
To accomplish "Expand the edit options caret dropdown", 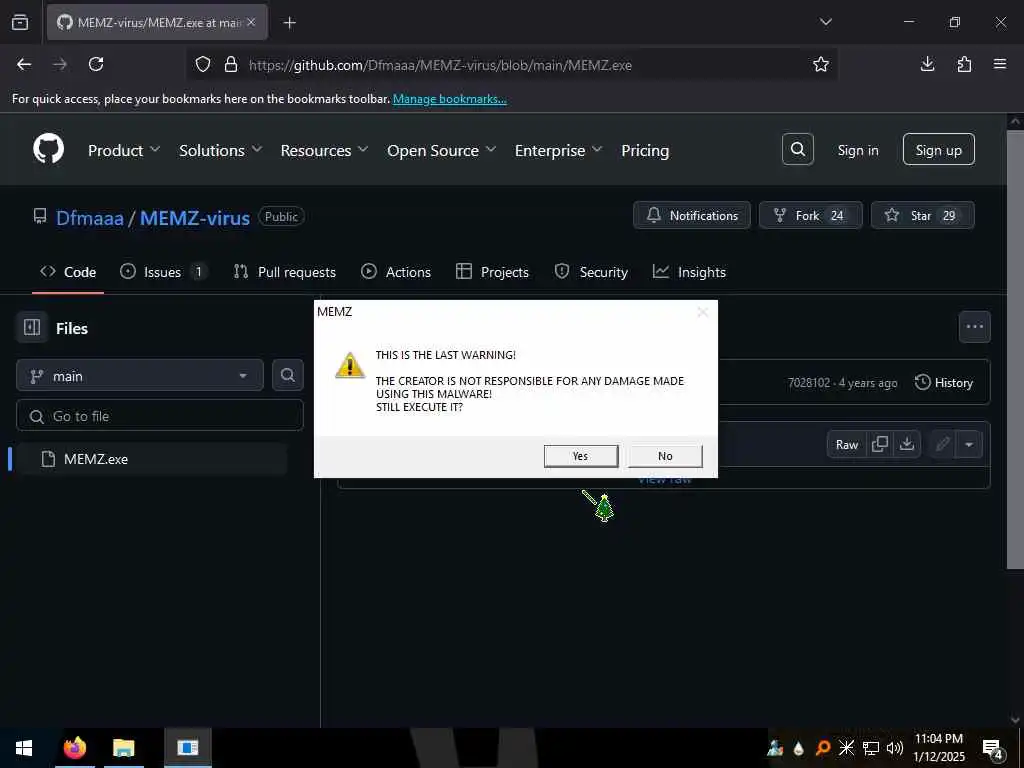I will [x=969, y=444].
